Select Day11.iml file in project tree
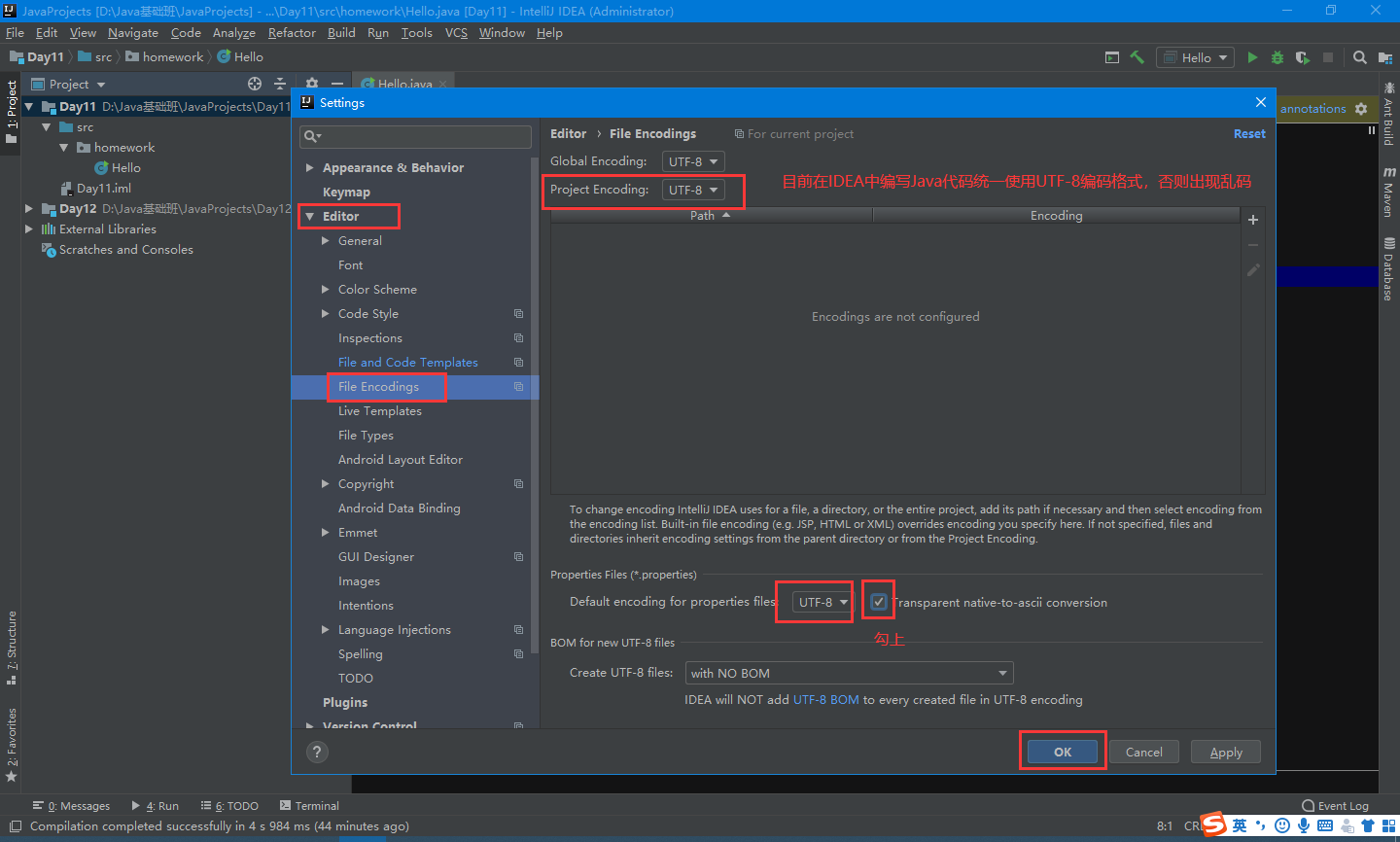This screenshot has width=1400, height=842. tap(103, 188)
